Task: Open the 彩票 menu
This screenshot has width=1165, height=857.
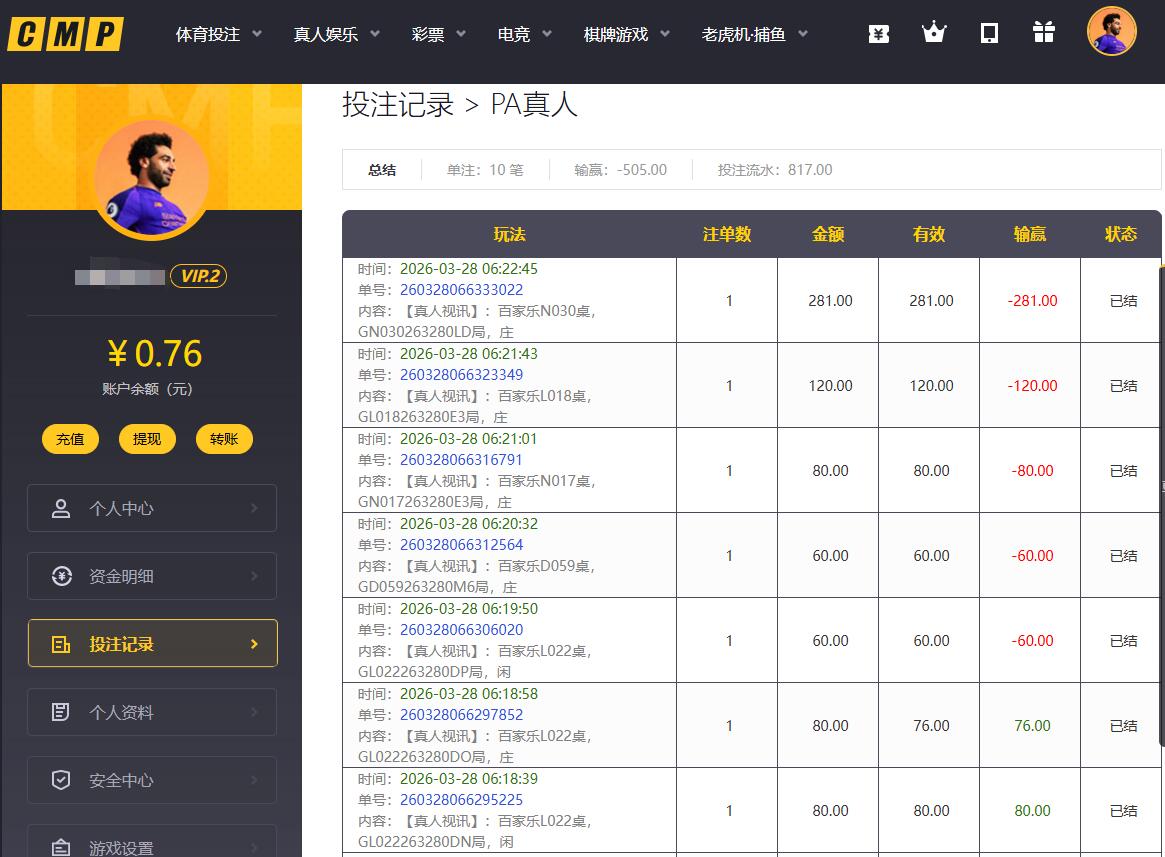Action: tap(438, 34)
